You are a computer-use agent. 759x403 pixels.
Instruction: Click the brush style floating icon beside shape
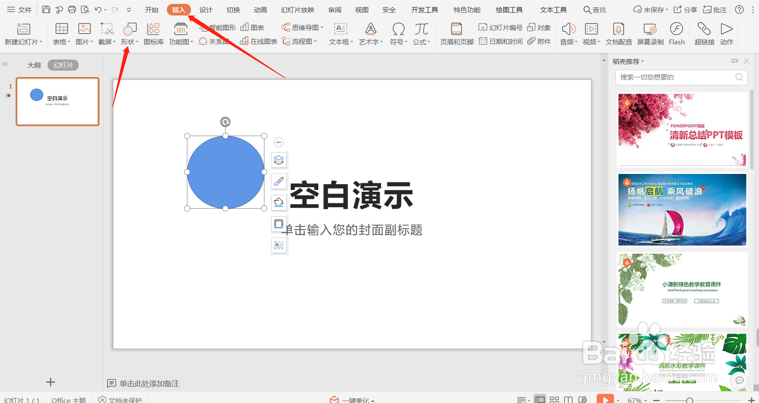(x=278, y=181)
